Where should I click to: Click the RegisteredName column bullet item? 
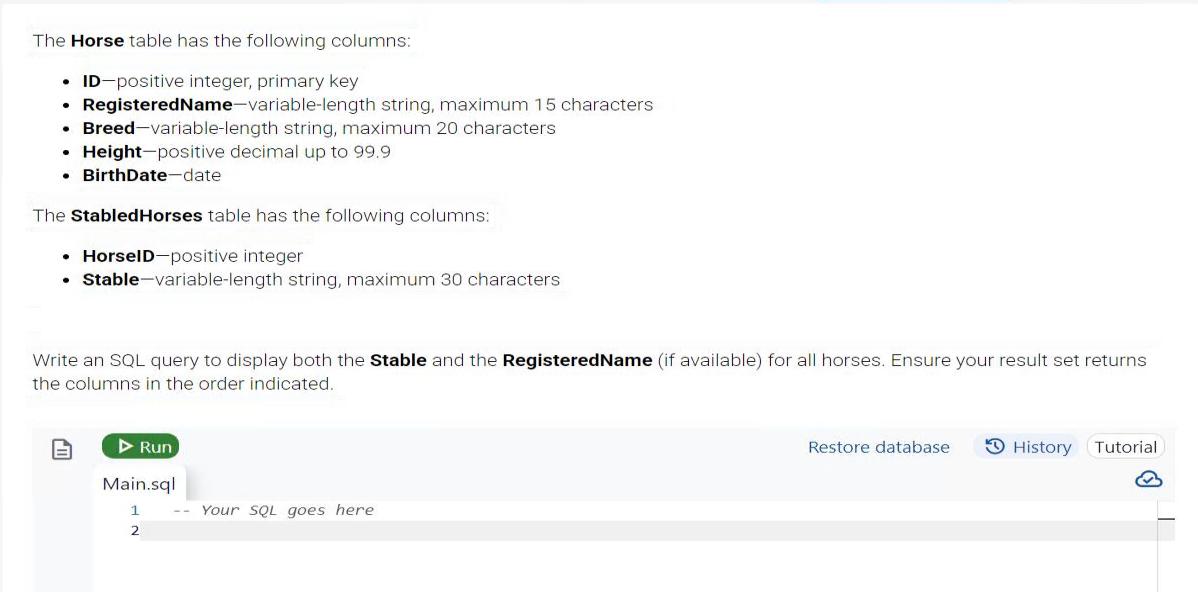tap(367, 105)
